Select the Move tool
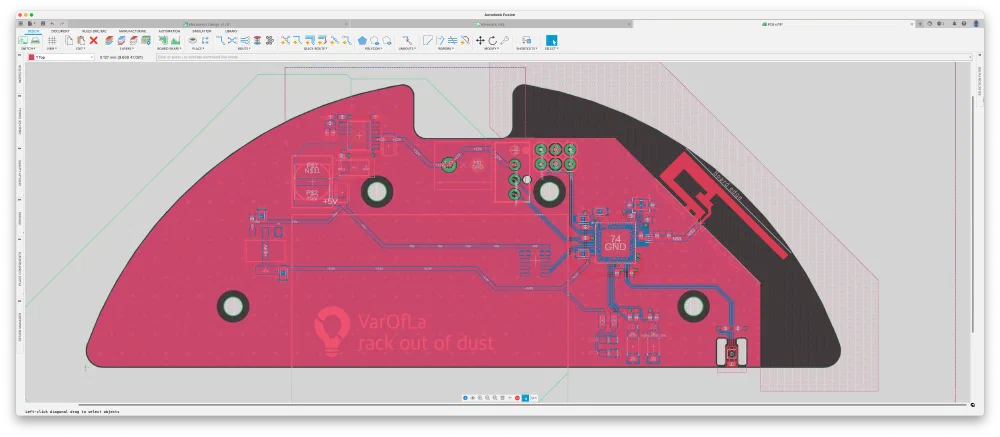Screen dimensions: 1000x437 click(x=480, y=40)
